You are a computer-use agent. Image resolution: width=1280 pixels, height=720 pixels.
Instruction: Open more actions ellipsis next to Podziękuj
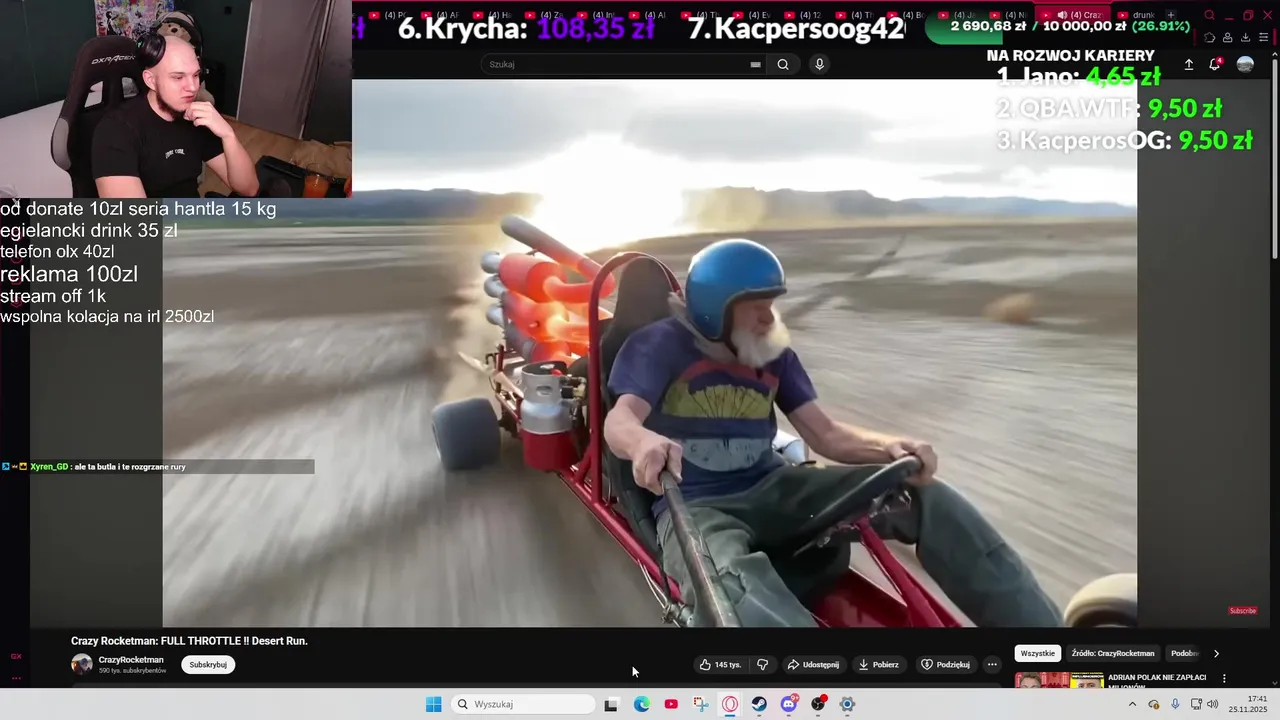pos(992,664)
